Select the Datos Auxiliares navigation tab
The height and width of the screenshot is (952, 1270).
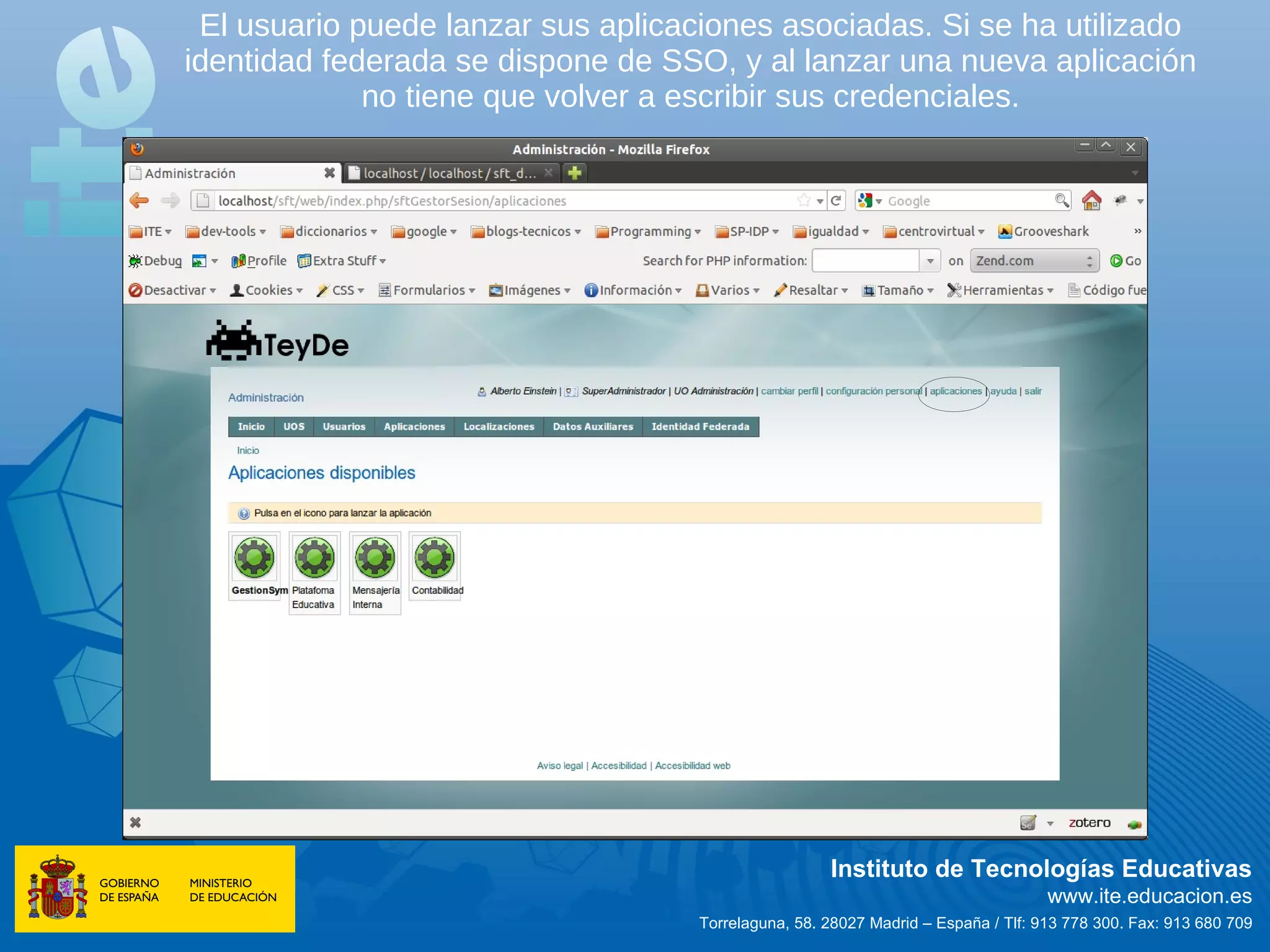593,426
